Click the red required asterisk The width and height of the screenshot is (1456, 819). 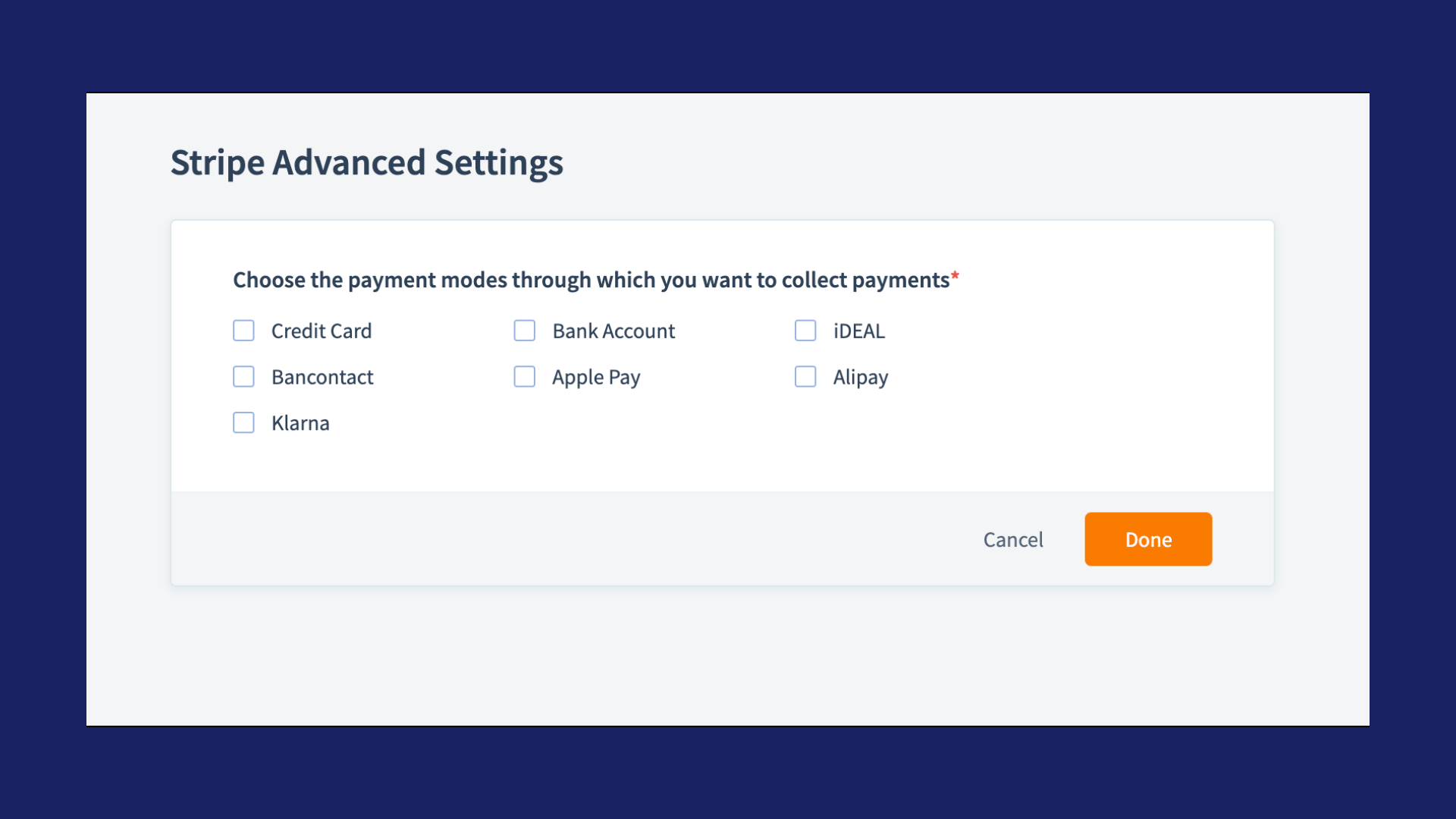point(955,276)
